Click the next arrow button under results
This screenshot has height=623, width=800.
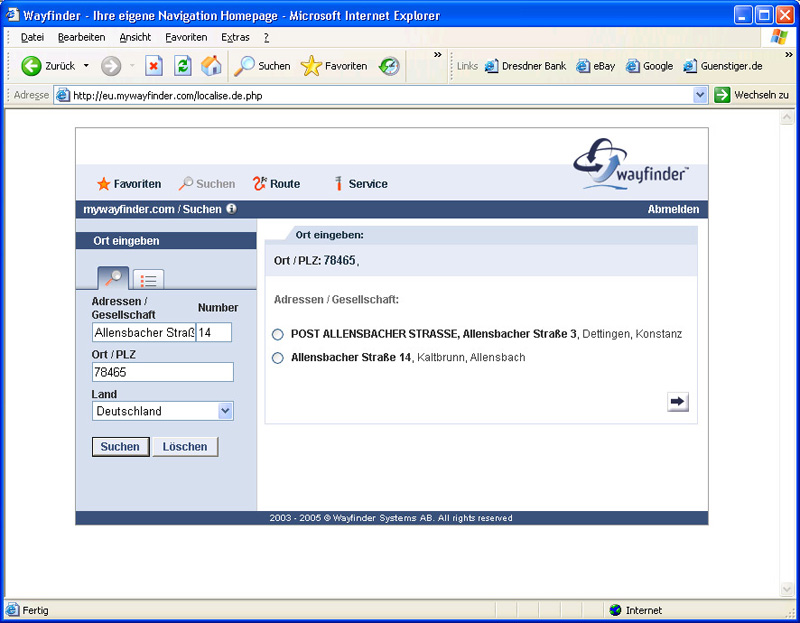pos(678,401)
